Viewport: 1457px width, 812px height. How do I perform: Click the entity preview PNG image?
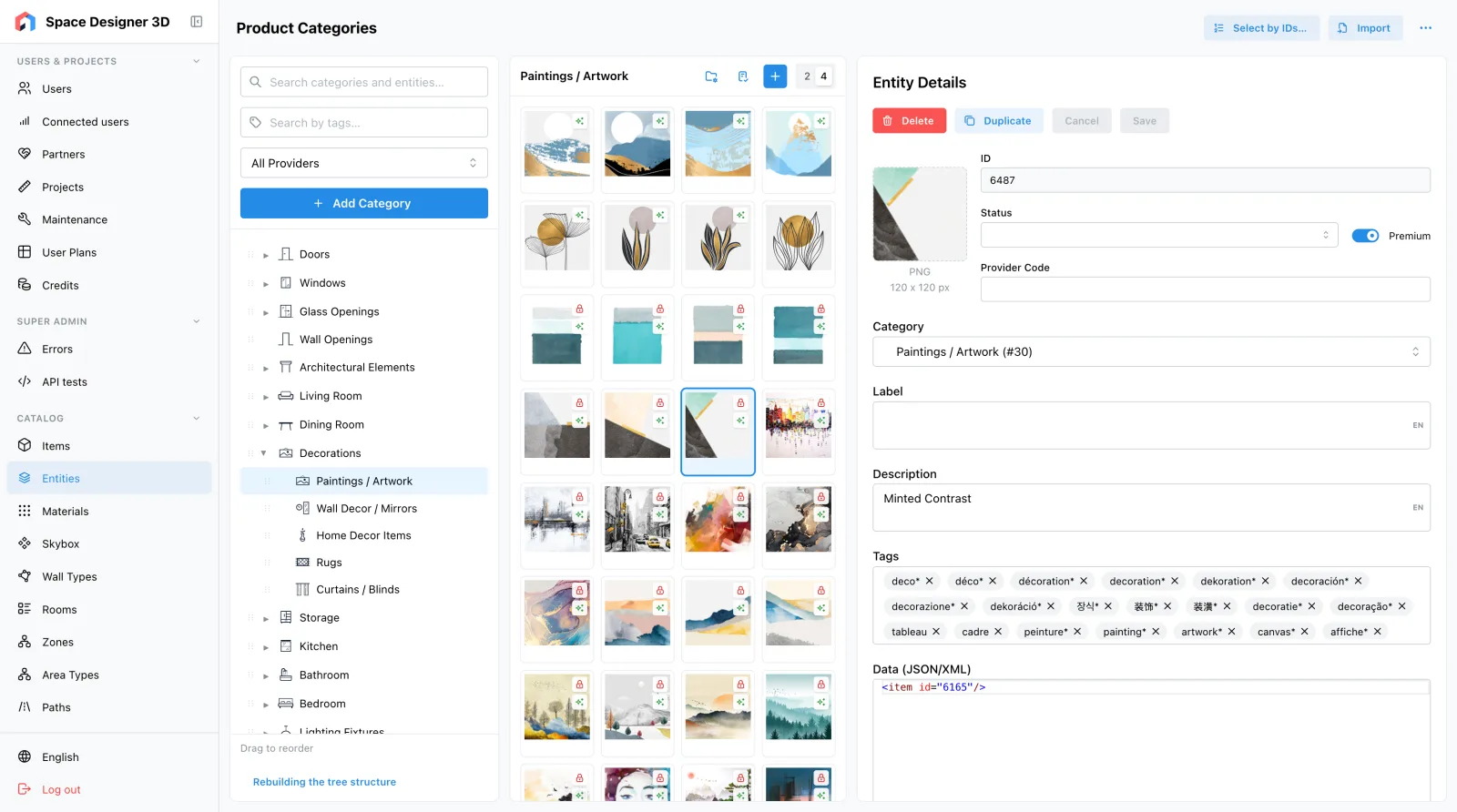pos(920,214)
